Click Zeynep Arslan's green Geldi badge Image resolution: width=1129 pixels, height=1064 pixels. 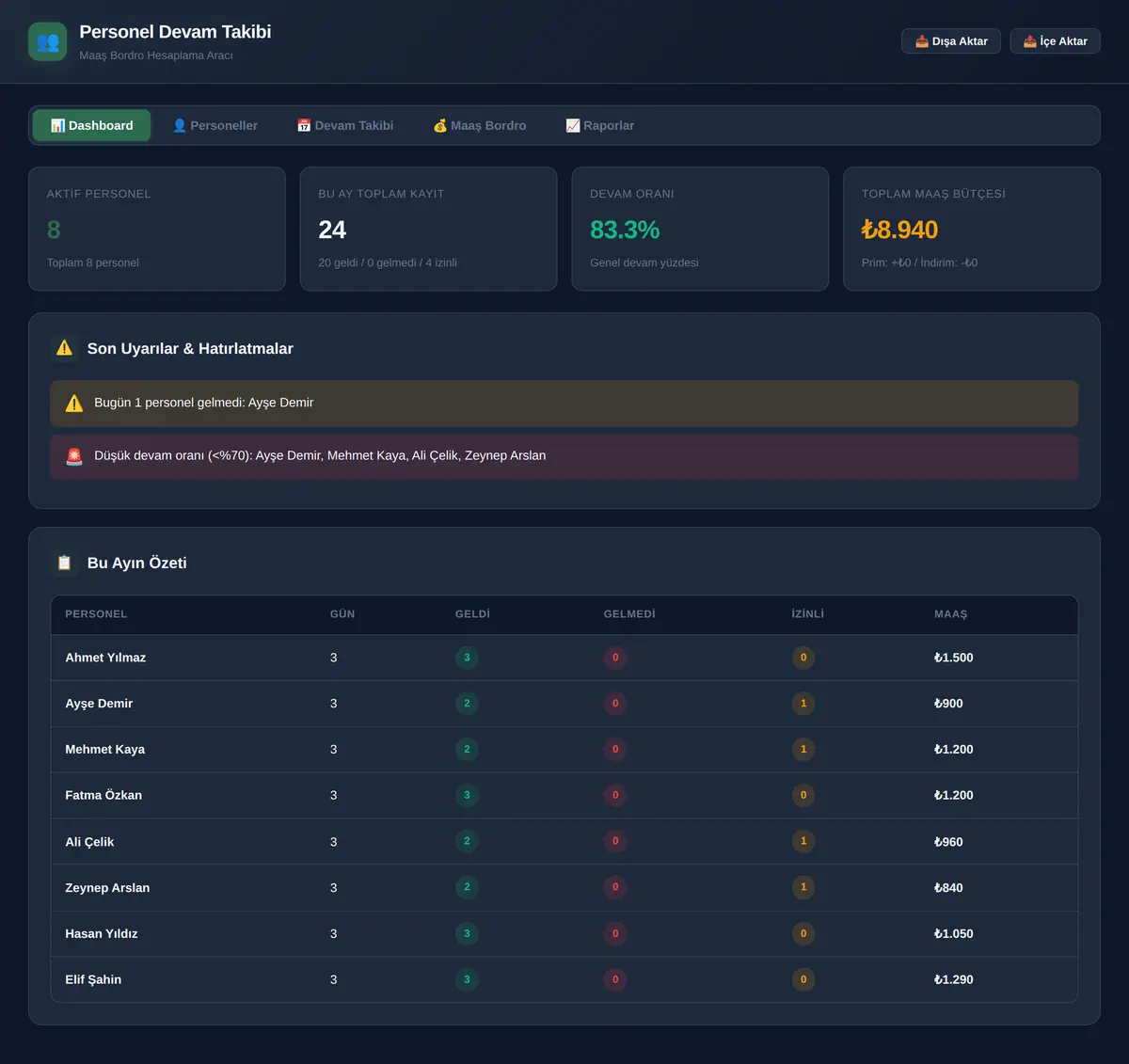(467, 887)
